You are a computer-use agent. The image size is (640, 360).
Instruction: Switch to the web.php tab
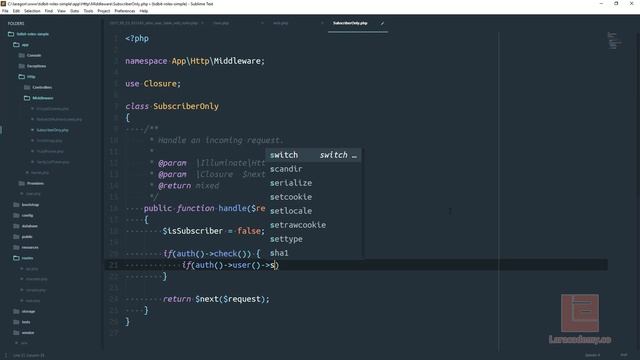click(280, 23)
